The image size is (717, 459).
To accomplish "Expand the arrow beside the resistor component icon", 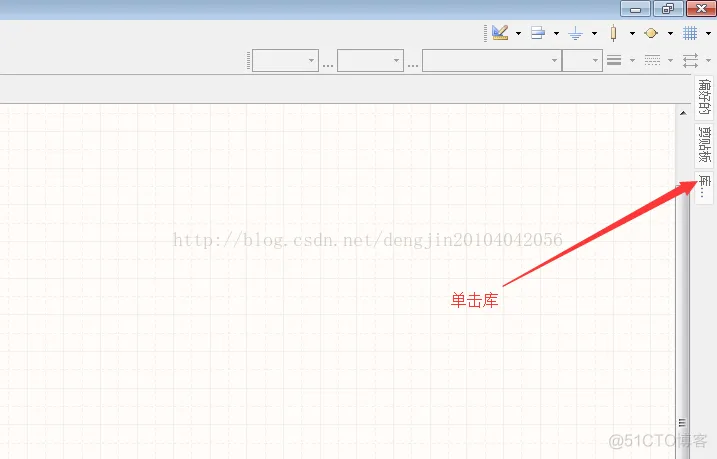I will (x=632, y=33).
